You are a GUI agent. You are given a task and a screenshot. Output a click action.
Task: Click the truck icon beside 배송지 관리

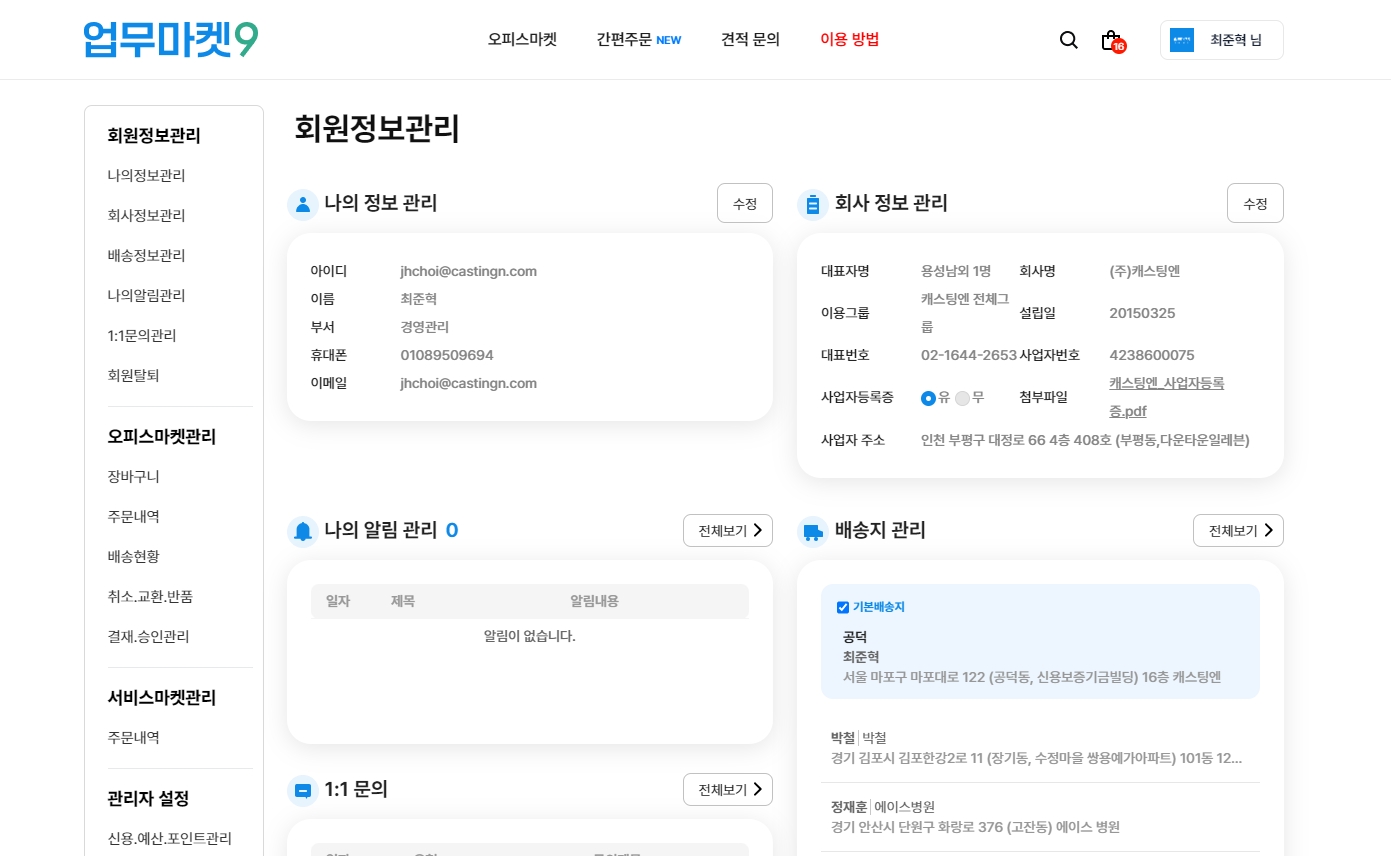(812, 531)
